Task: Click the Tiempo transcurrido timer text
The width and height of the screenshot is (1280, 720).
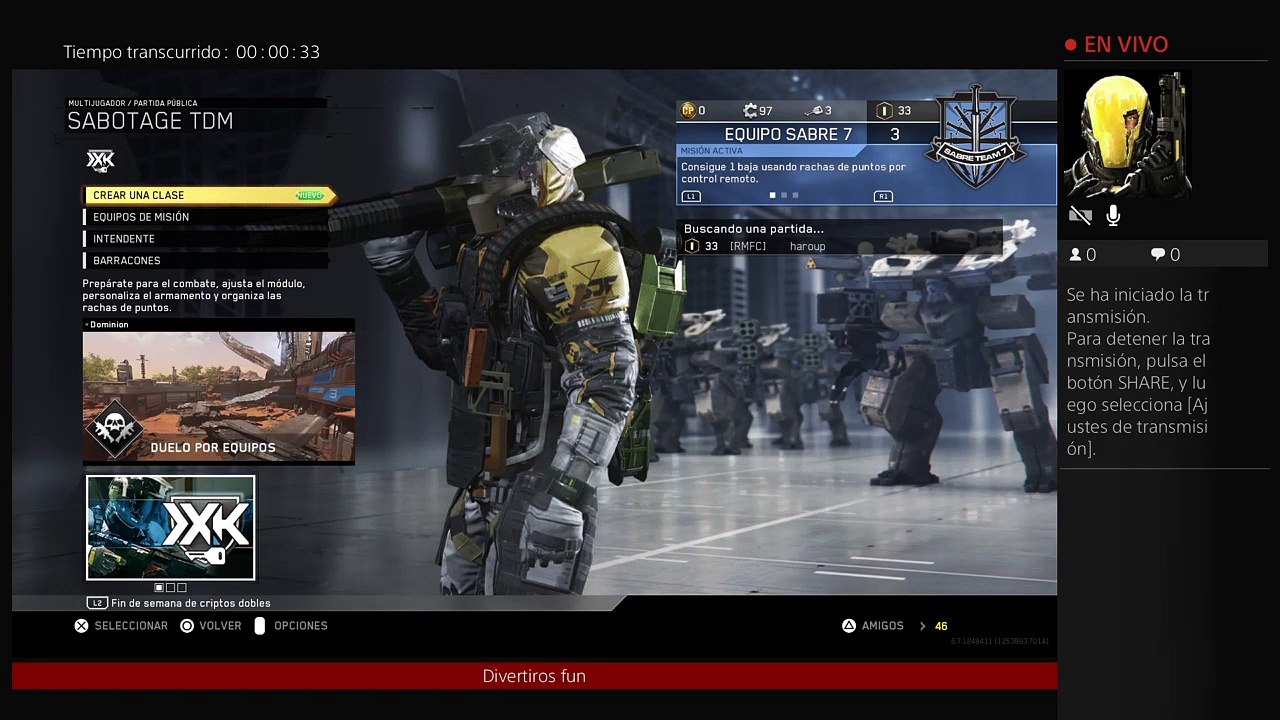Action: coord(192,52)
